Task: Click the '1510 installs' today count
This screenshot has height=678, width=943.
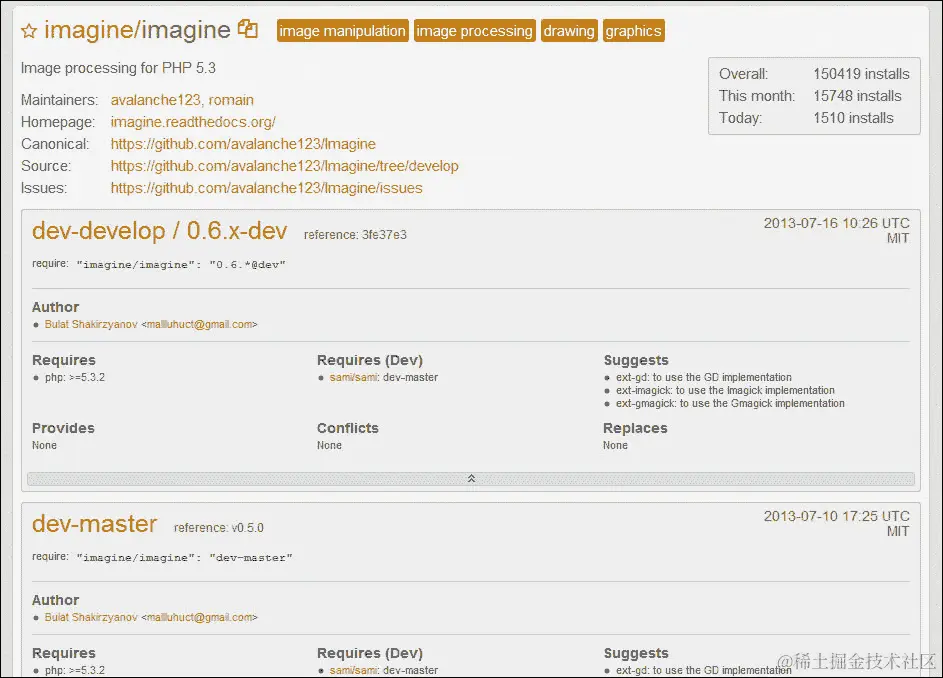Action: coord(853,118)
